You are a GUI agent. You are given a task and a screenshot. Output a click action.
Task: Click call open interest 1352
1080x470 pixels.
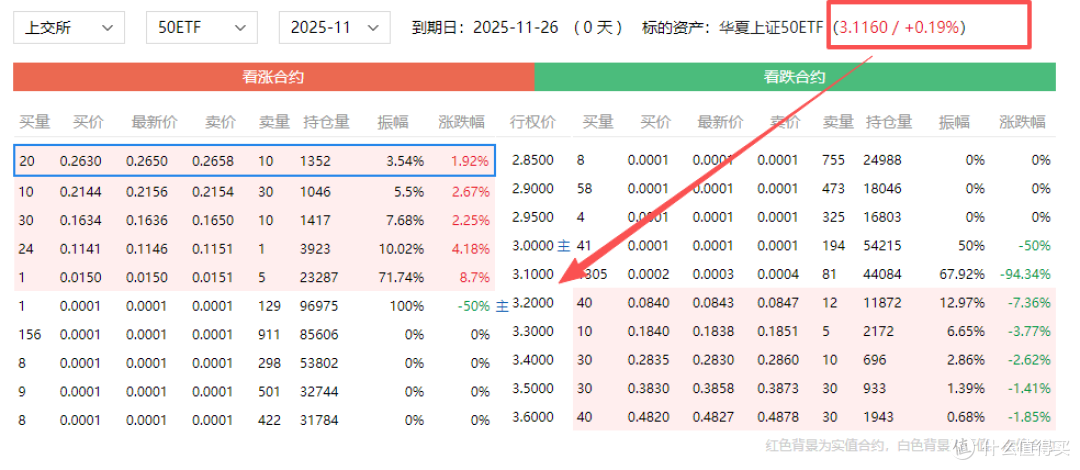coord(315,161)
